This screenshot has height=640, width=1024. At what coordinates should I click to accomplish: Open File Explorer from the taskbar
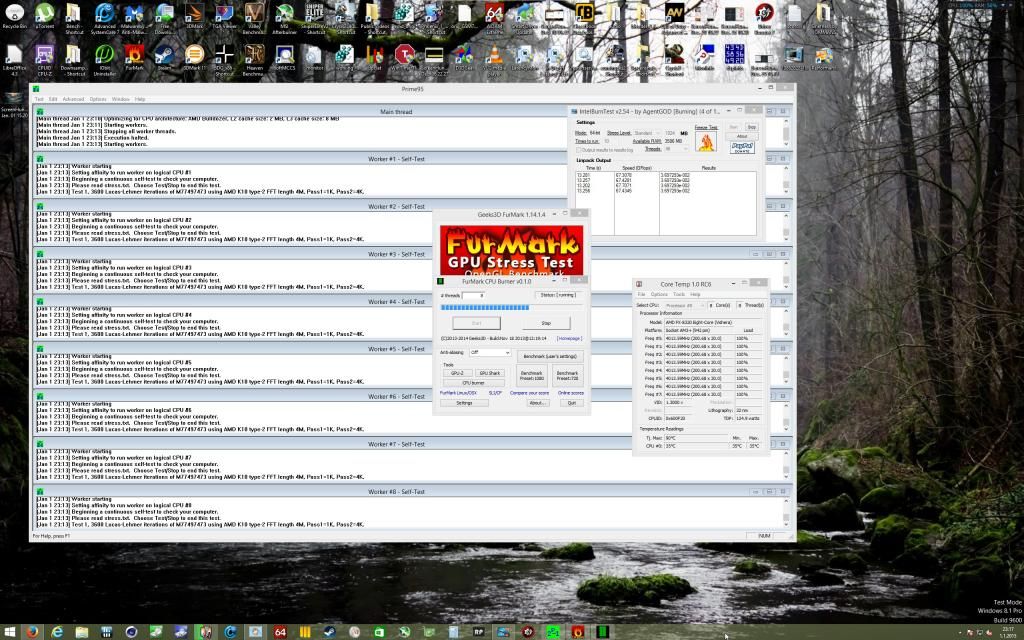82,632
